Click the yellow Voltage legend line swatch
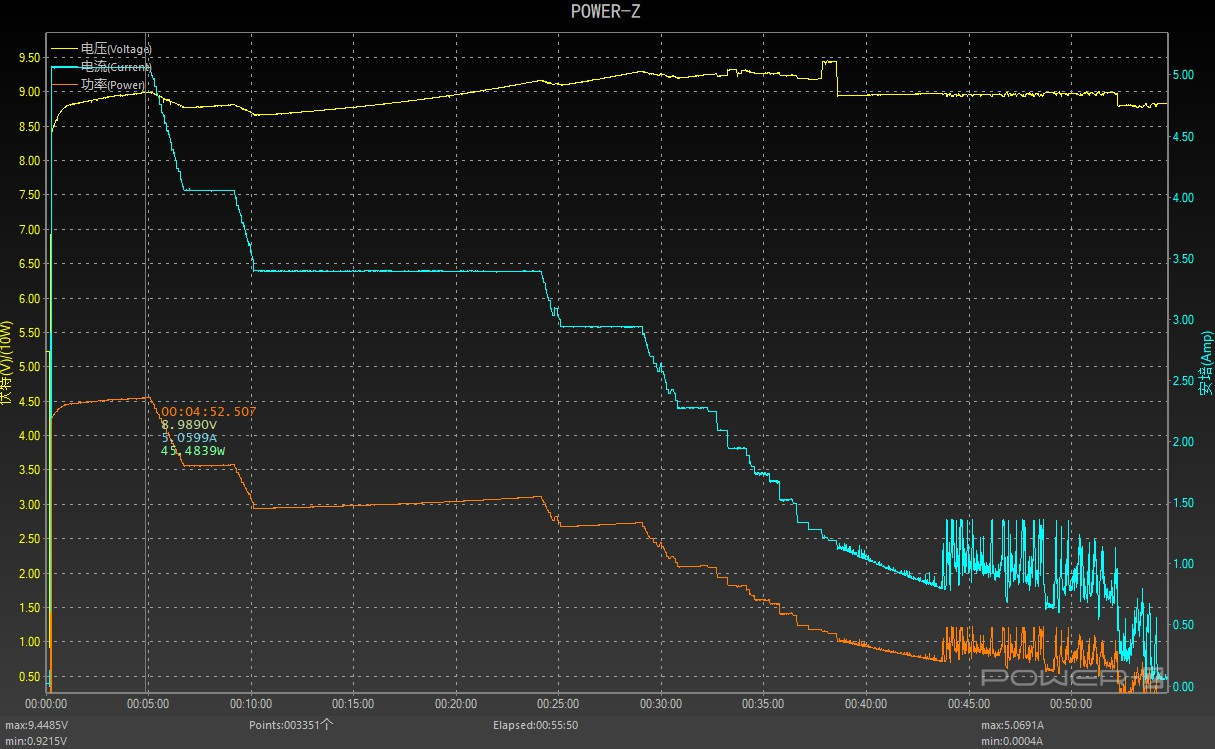Viewport: 1215px width, 749px height. 64,48
